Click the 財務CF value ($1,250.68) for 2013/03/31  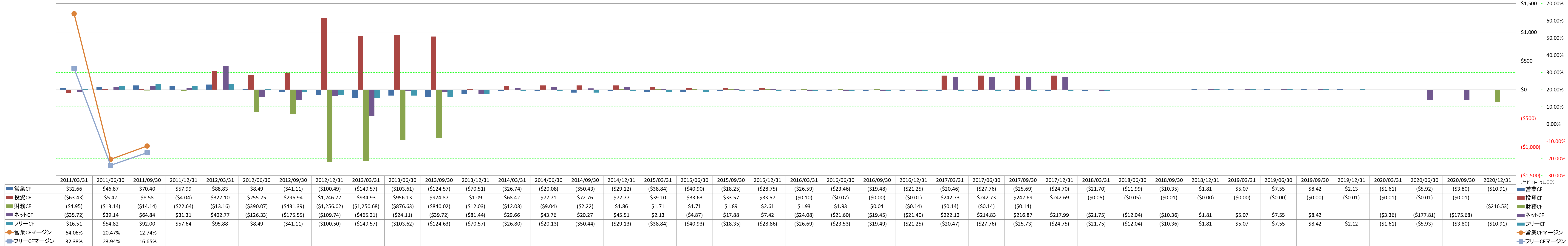click(x=366, y=206)
